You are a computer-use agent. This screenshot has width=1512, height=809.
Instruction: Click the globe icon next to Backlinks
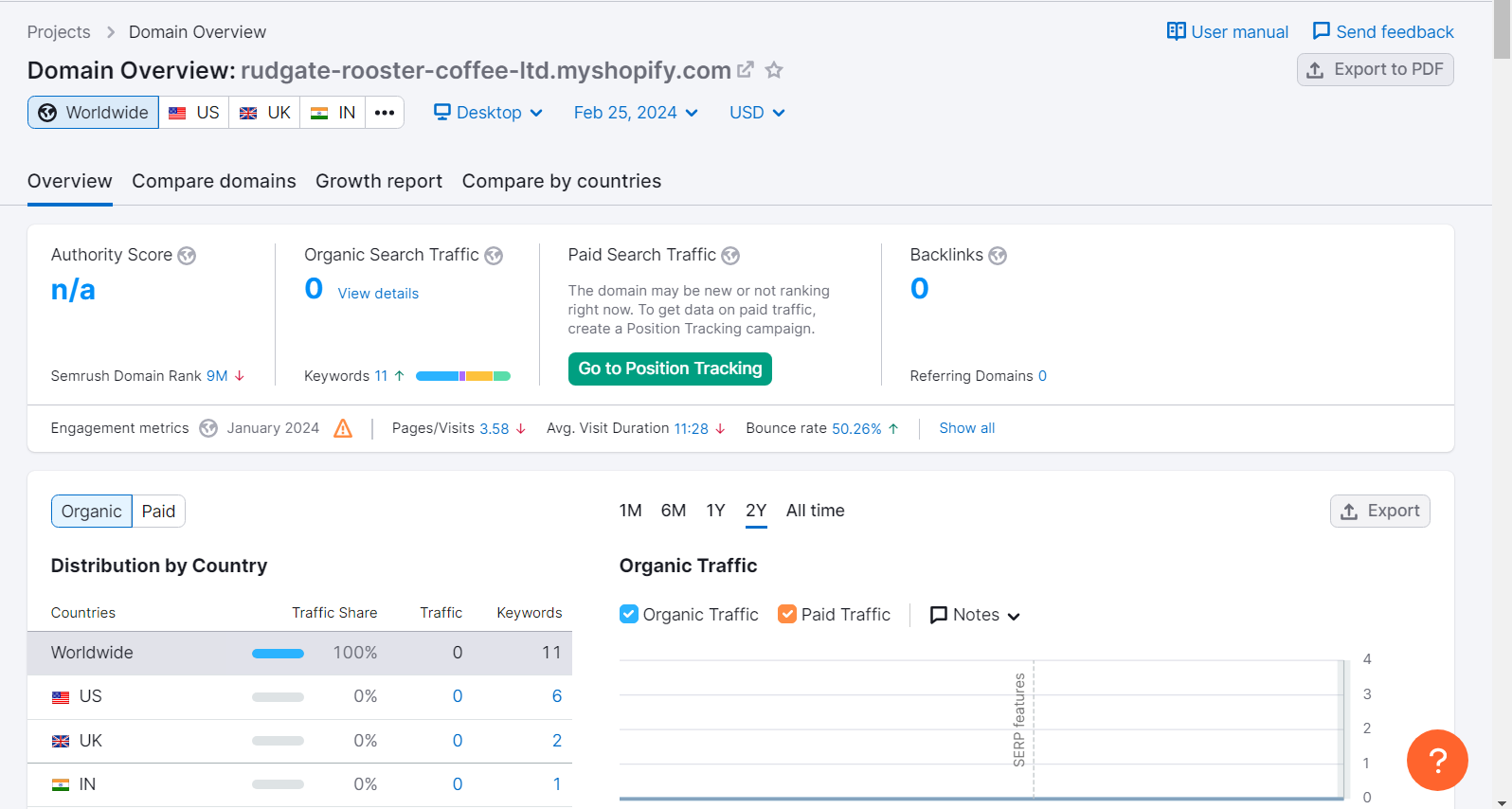pos(998,256)
